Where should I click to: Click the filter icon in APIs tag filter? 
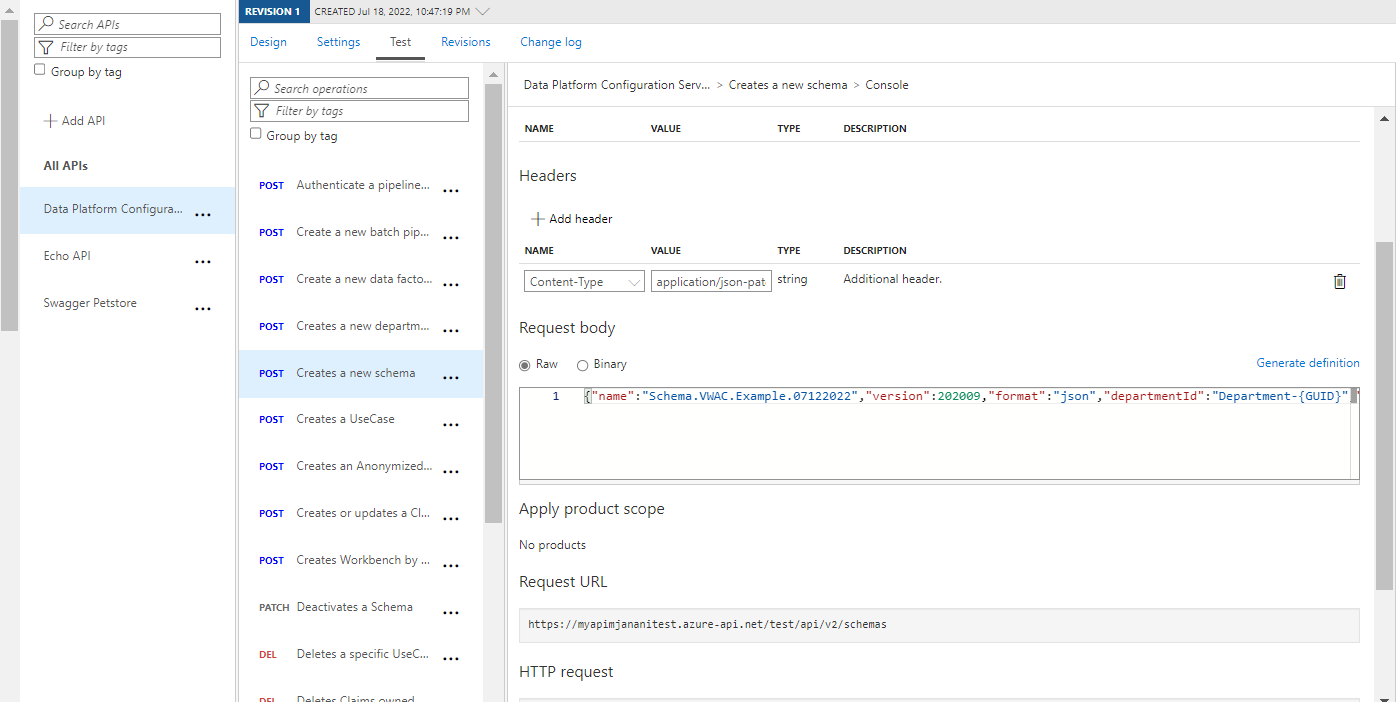pos(45,47)
